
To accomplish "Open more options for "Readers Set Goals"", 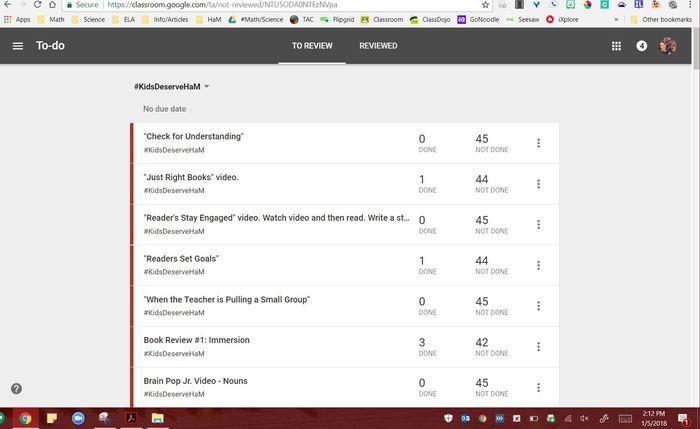I will pos(538,265).
